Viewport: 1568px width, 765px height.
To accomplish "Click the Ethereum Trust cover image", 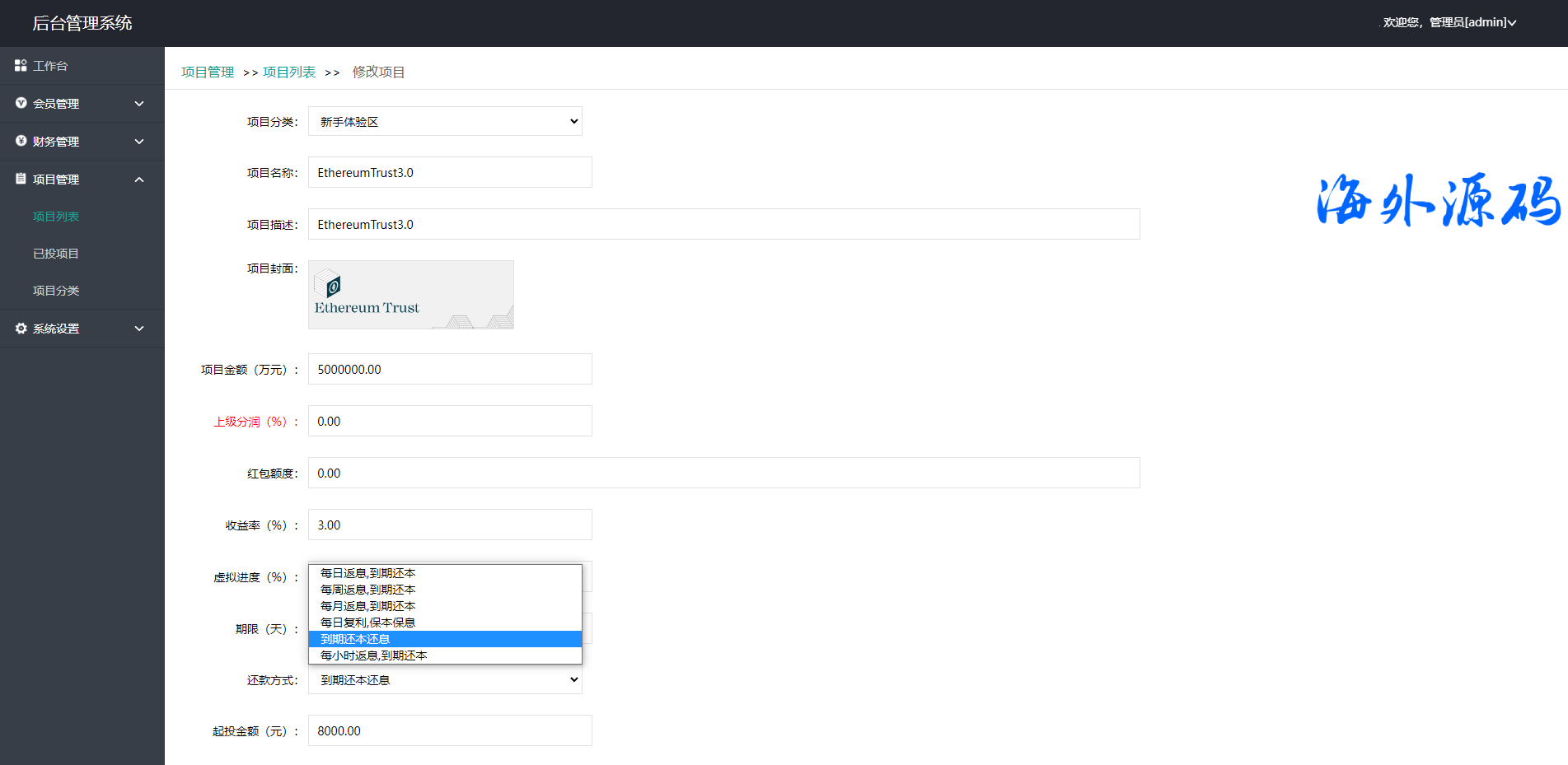I will (410, 295).
